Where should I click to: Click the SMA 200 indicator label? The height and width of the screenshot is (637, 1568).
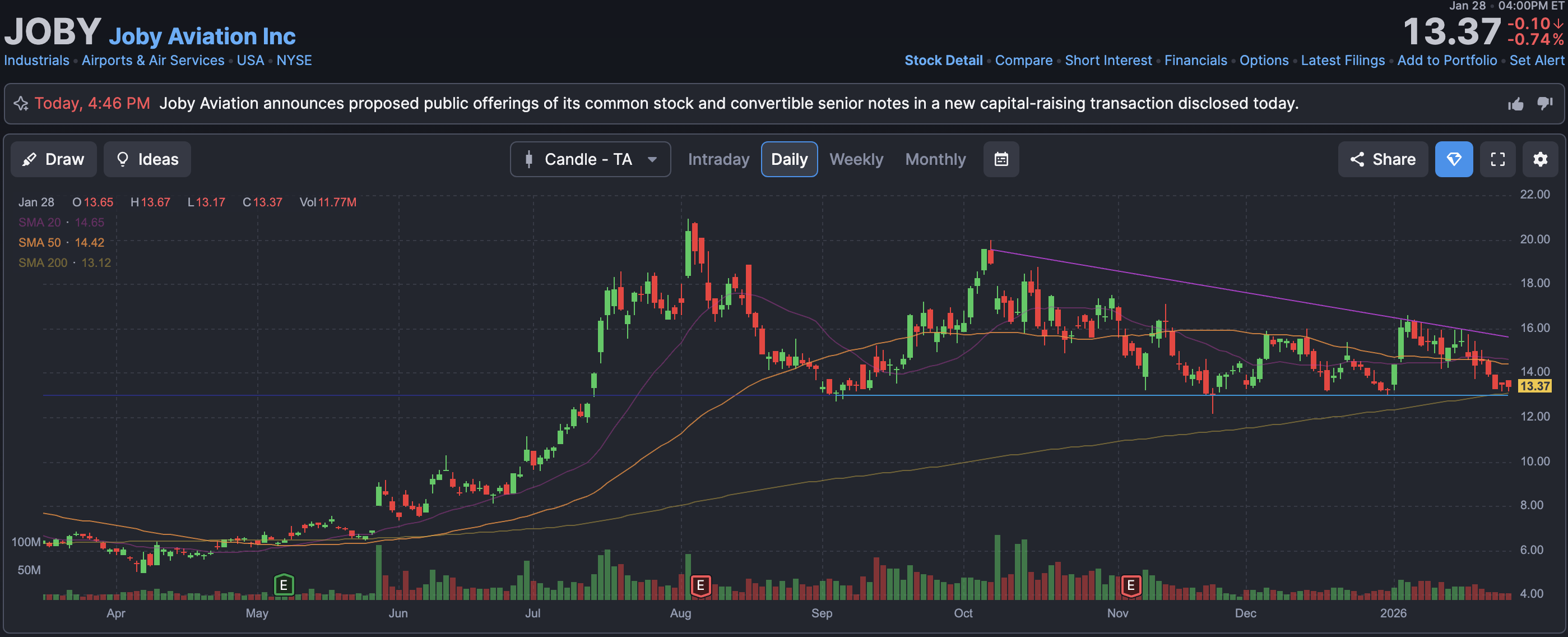click(x=43, y=262)
